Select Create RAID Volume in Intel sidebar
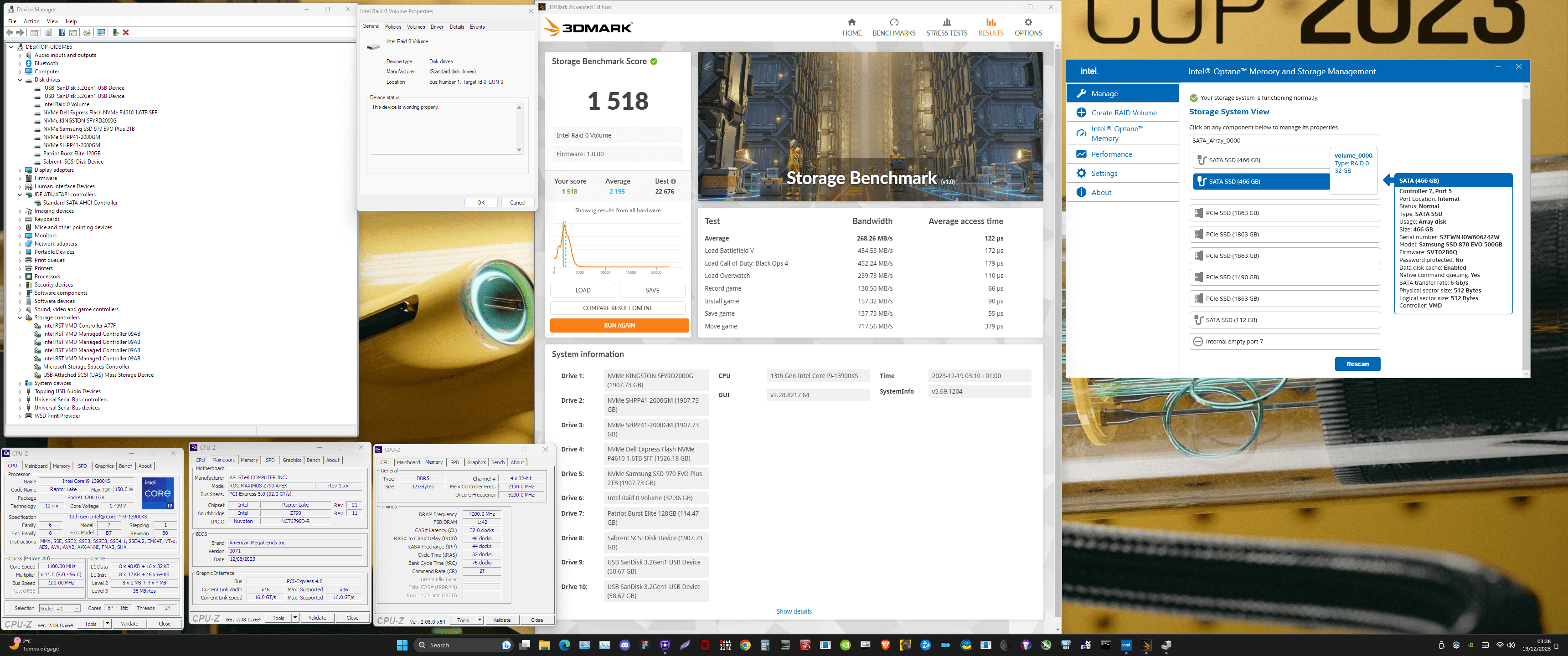The height and width of the screenshot is (656, 1568). pyautogui.click(x=1122, y=113)
